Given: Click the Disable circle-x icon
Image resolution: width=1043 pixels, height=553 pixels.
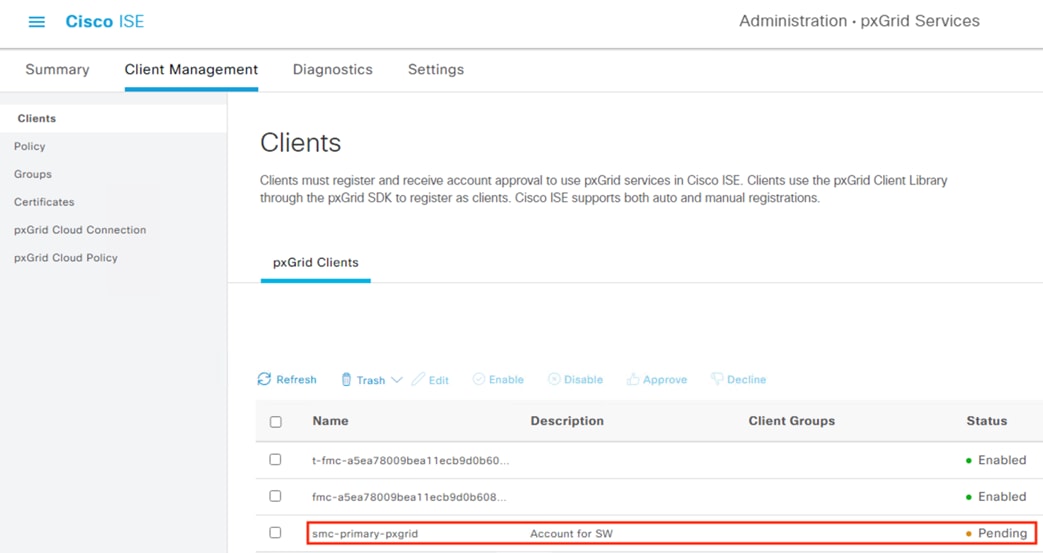Looking at the screenshot, I should (553, 379).
